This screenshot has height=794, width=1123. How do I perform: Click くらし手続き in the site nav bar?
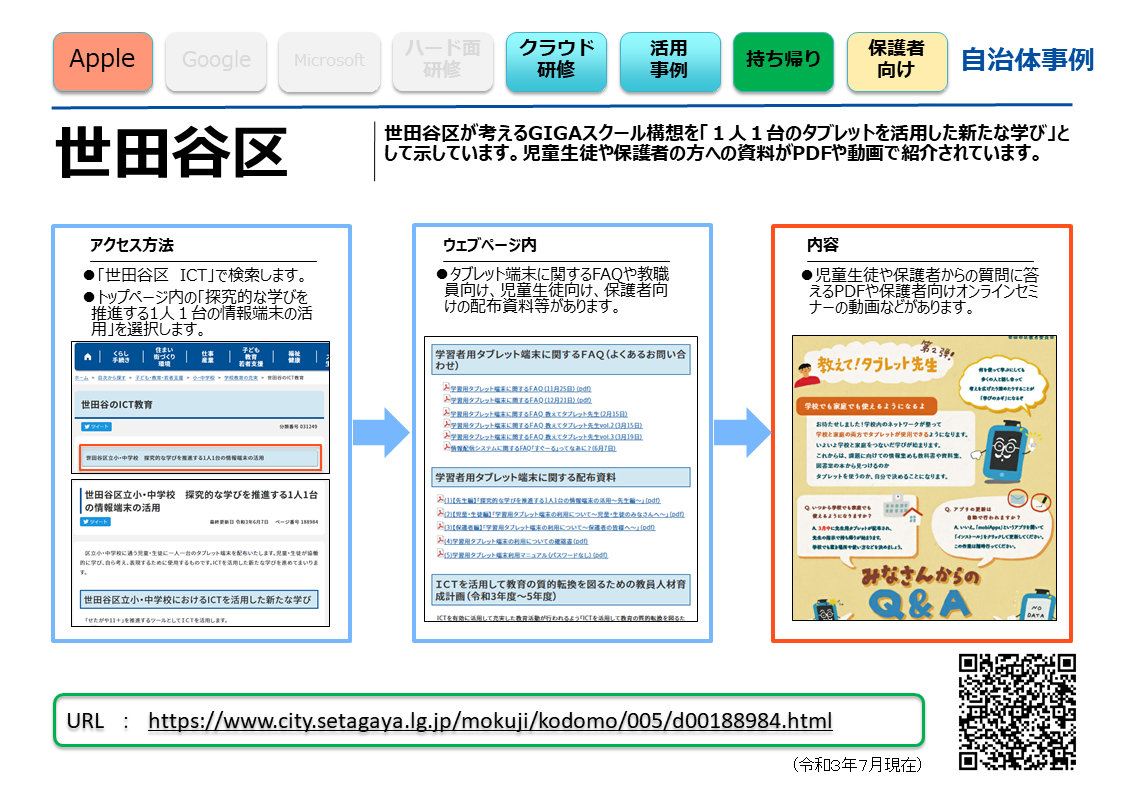[x=121, y=356]
